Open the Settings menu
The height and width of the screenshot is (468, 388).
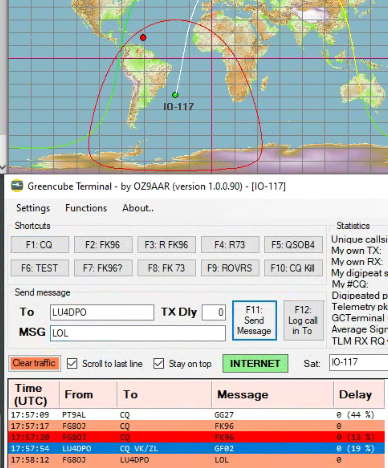(x=33, y=208)
